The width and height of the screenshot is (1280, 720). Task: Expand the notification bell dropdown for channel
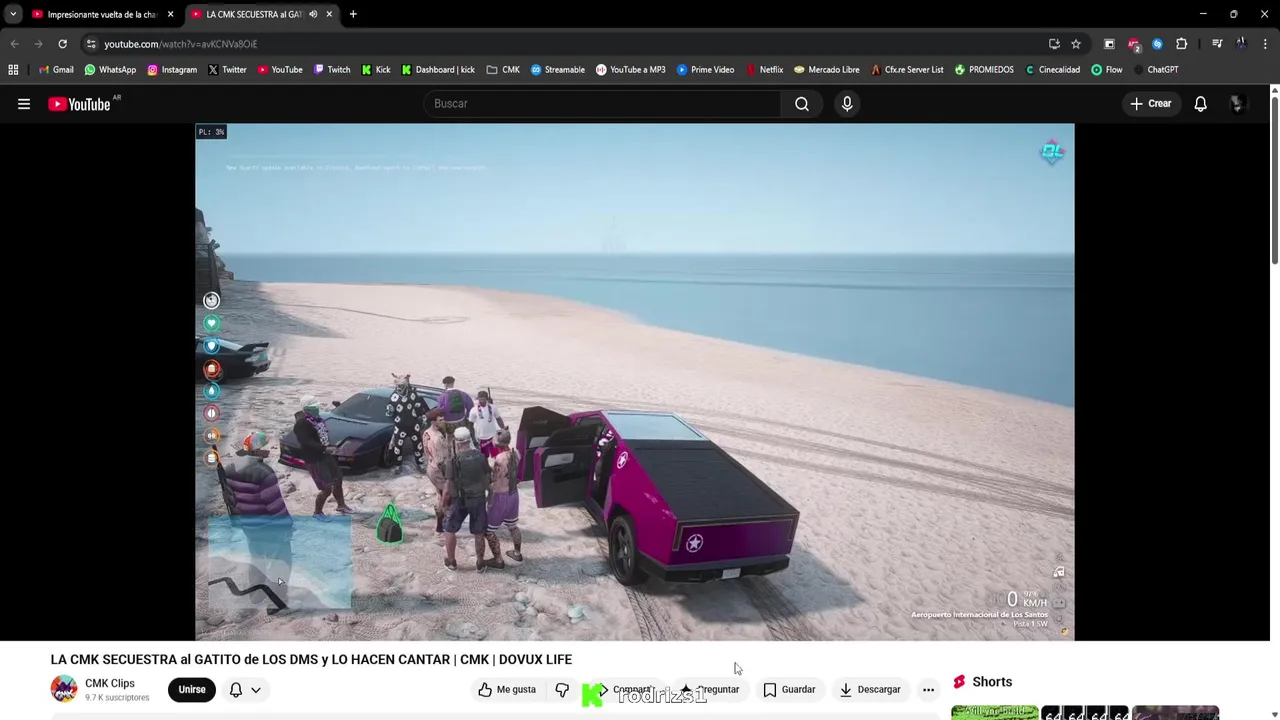click(246, 689)
